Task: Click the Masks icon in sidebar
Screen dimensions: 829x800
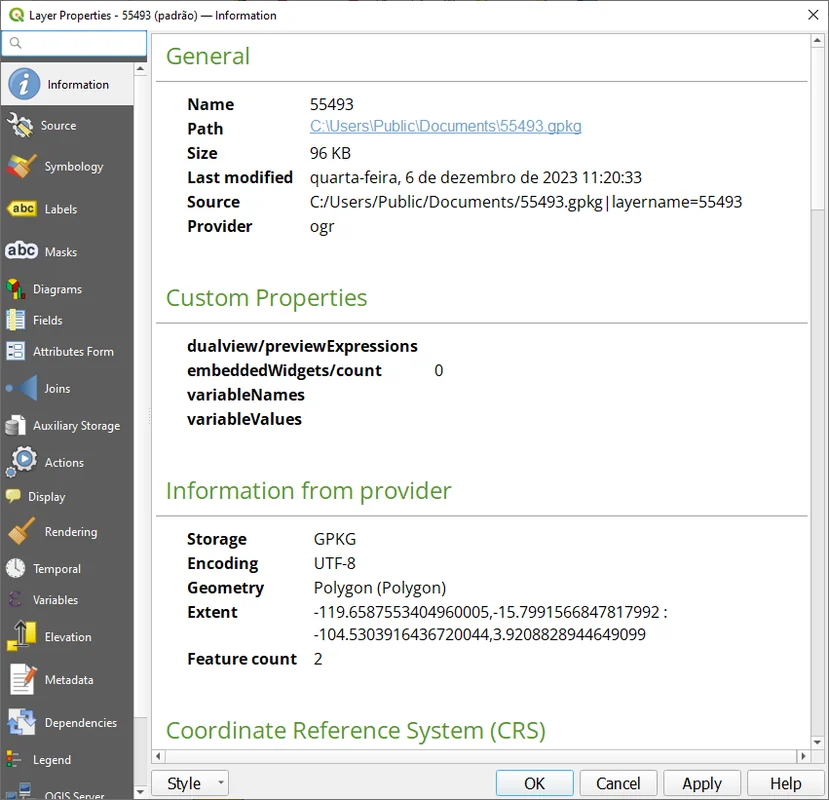Action: click(22, 252)
